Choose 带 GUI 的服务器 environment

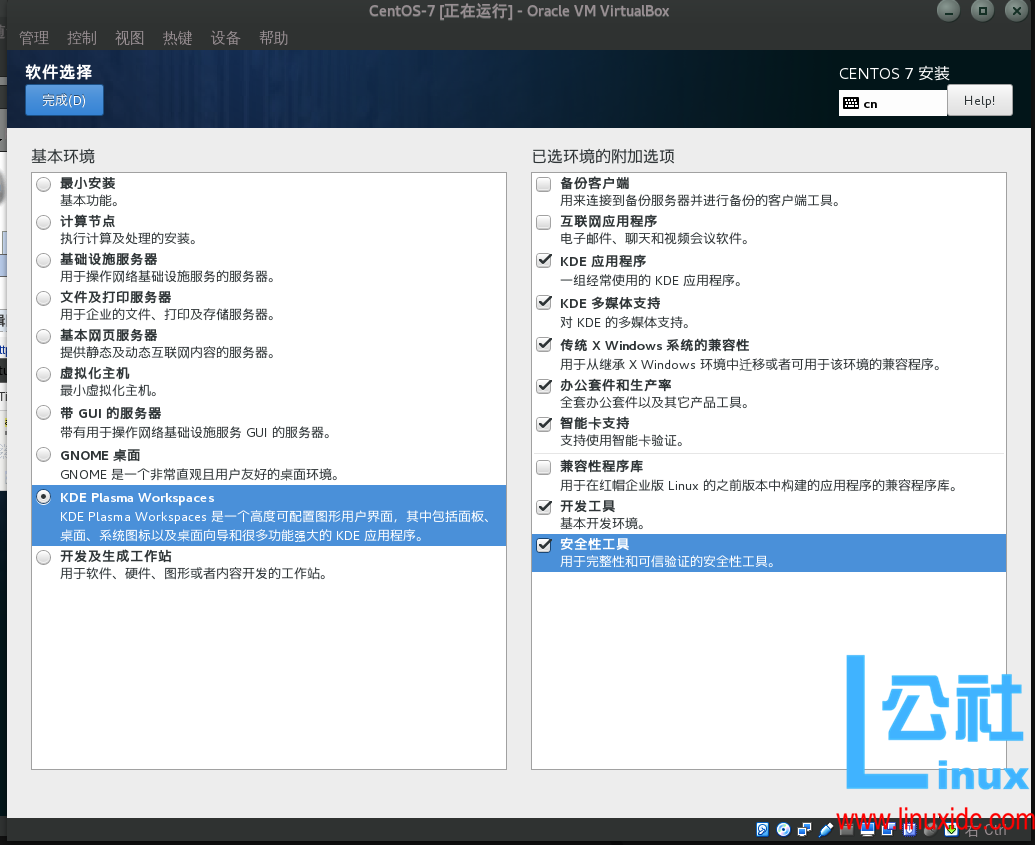click(x=44, y=413)
